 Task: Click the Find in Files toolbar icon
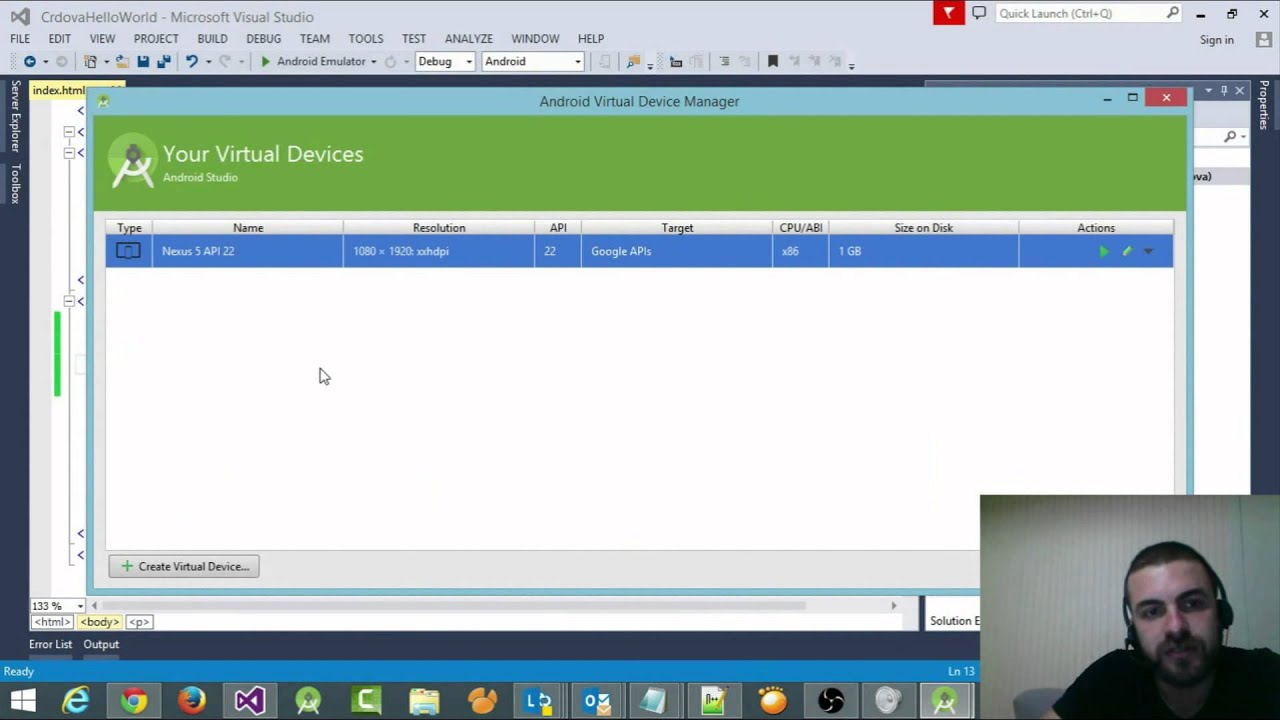click(633, 62)
